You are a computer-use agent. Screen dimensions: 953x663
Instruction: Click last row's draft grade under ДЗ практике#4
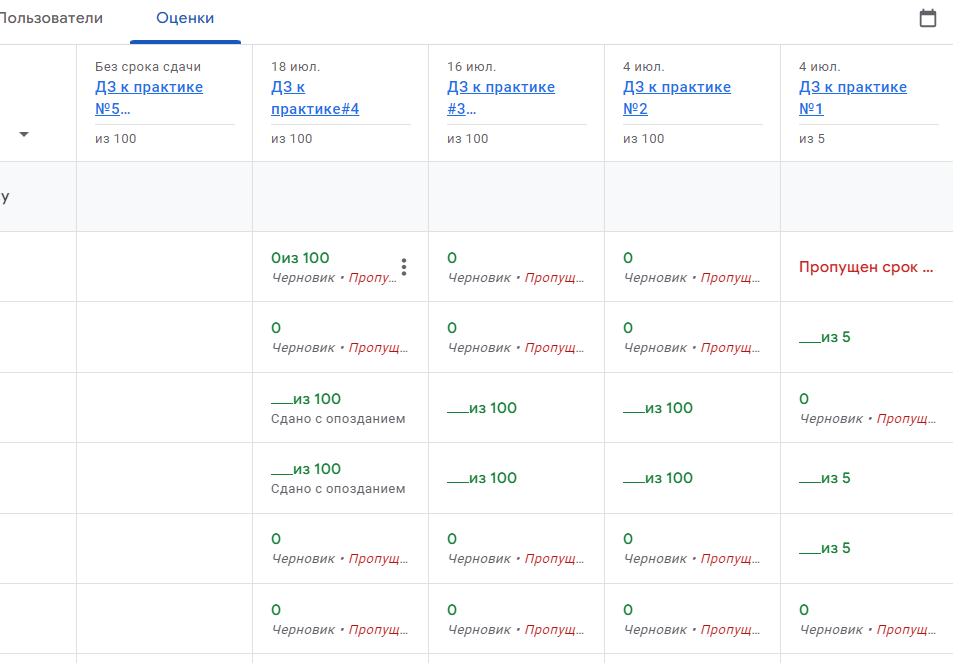point(340,619)
